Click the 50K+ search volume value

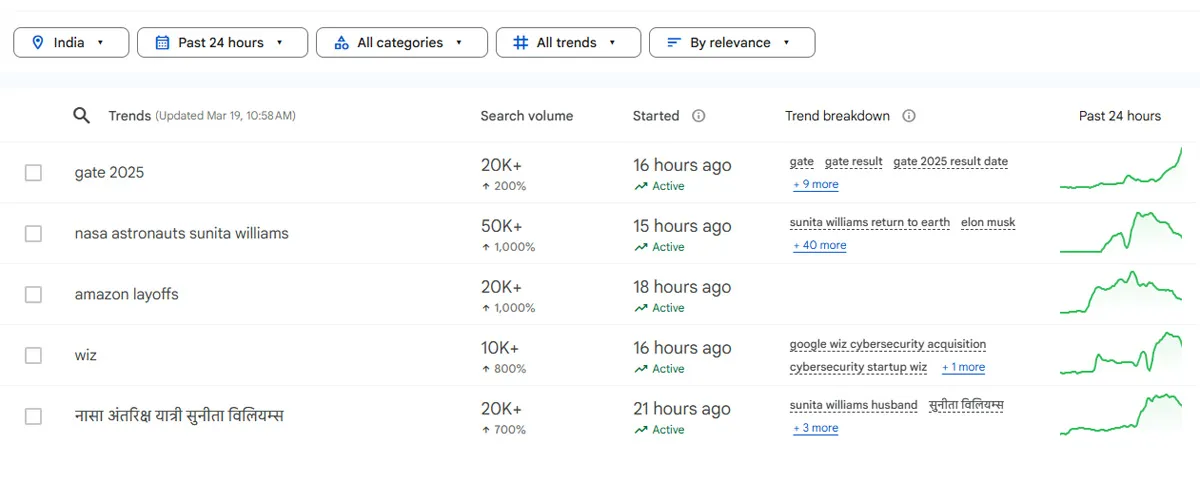pos(500,226)
